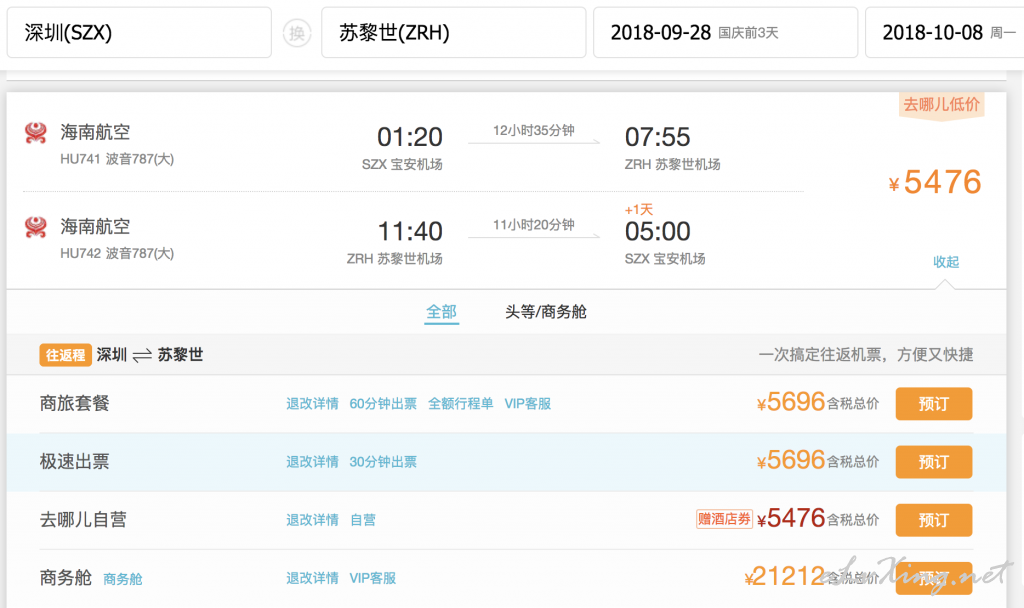Edit departure city field 深圳(SZX)
The image size is (1024, 608).
(x=139, y=33)
